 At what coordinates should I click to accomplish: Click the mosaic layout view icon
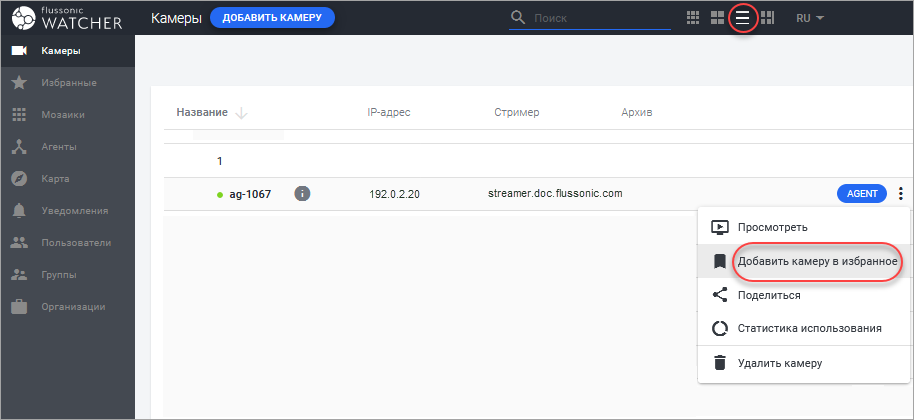768,18
